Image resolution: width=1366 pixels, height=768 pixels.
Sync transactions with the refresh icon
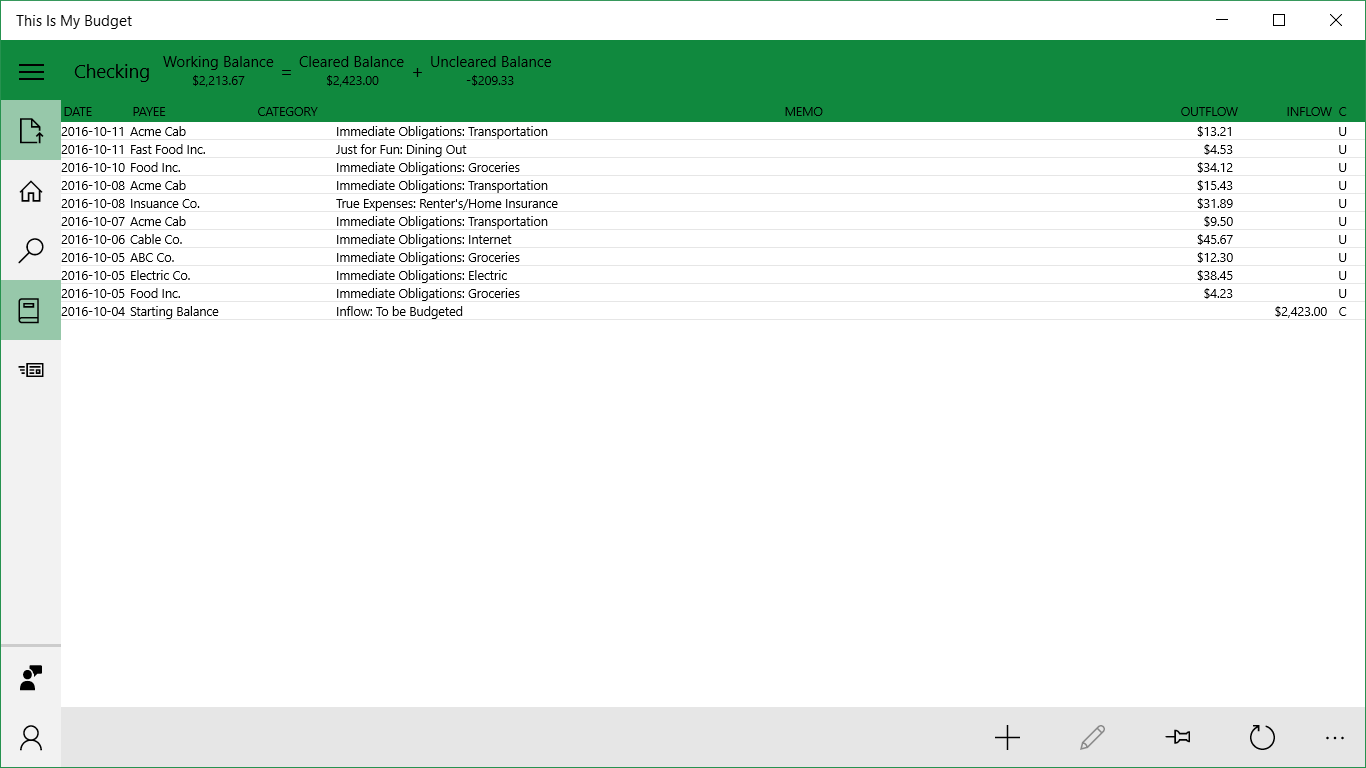(x=1262, y=737)
